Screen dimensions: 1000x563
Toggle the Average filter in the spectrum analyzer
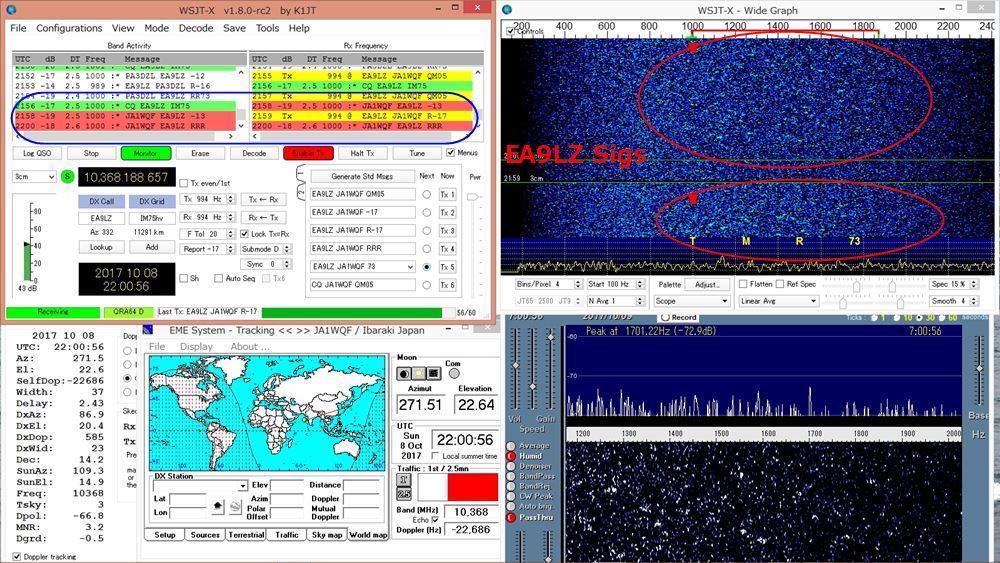tap(511, 446)
